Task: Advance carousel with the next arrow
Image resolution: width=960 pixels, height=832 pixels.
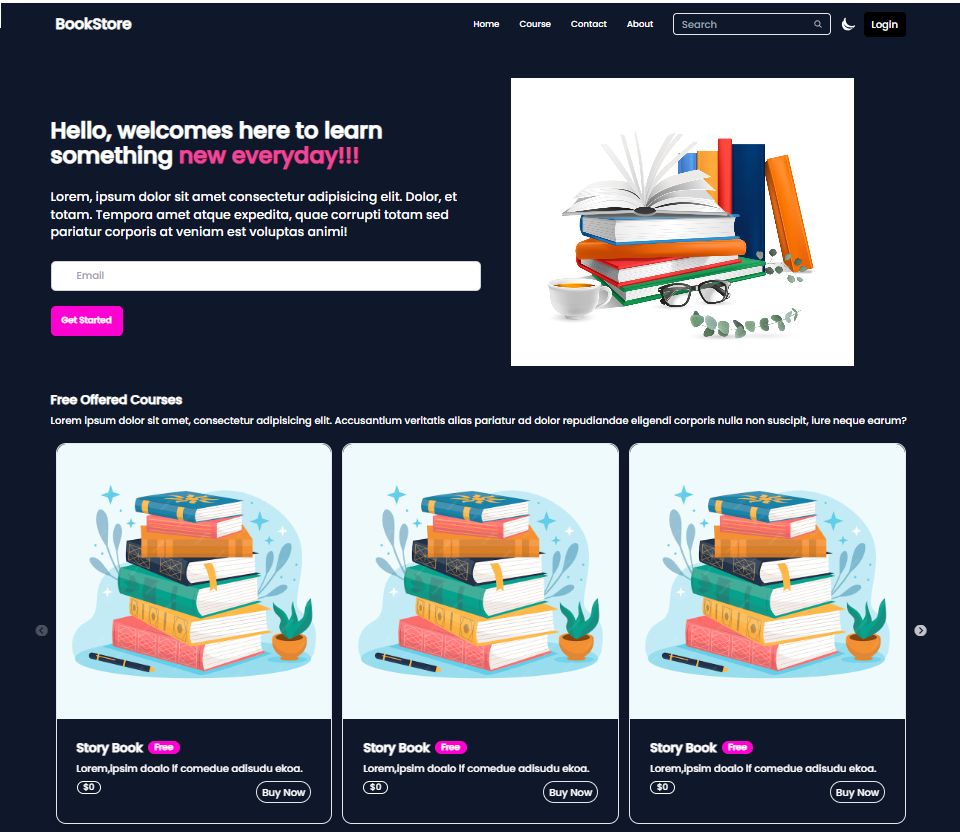Action: [x=920, y=631]
